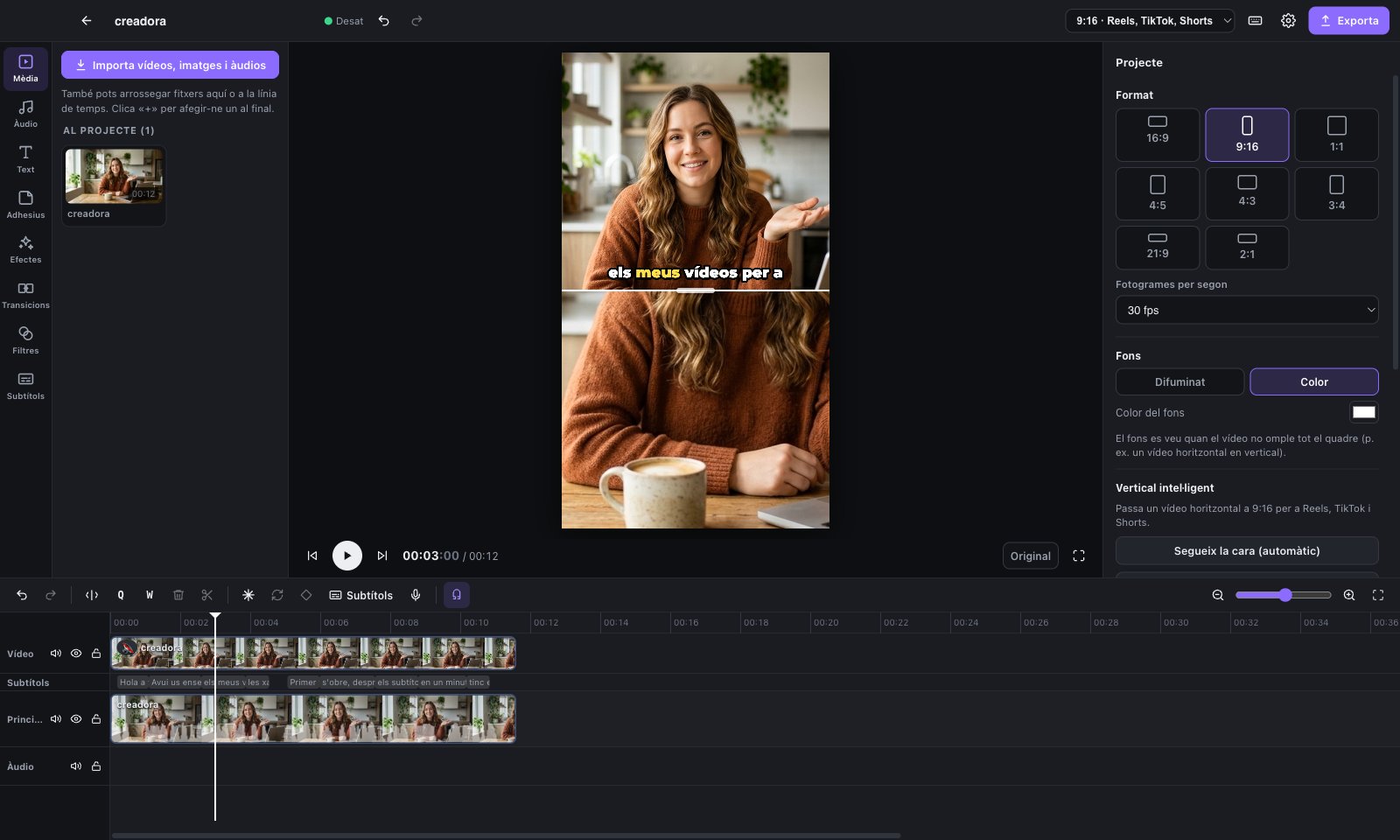1400x840 pixels.
Task: Lock the Principal track
Action: point(96,719)
